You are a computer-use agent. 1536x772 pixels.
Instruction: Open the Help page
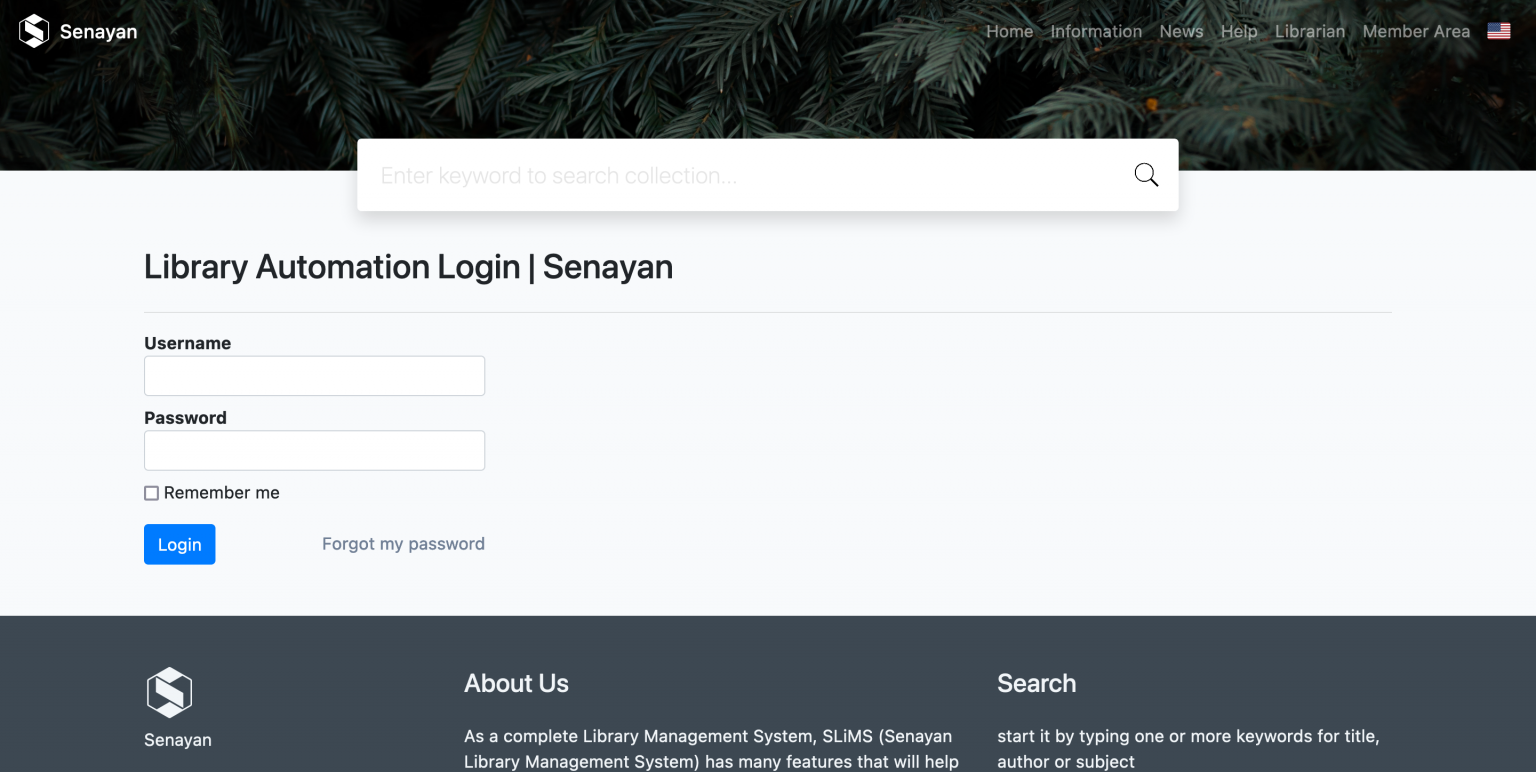(x=1239, y=31)
